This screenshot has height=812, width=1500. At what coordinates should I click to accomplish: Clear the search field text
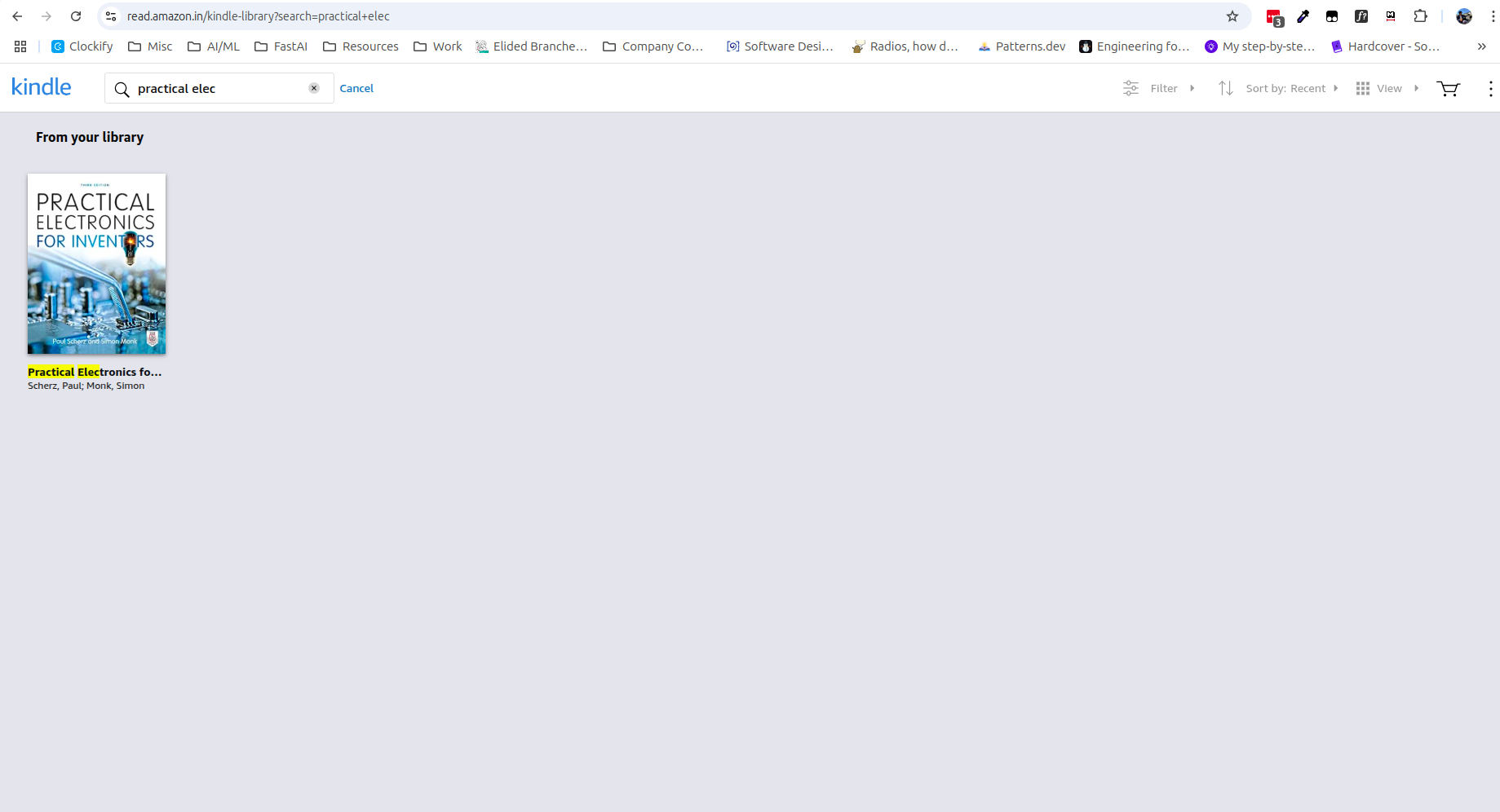tap(314, 88)
